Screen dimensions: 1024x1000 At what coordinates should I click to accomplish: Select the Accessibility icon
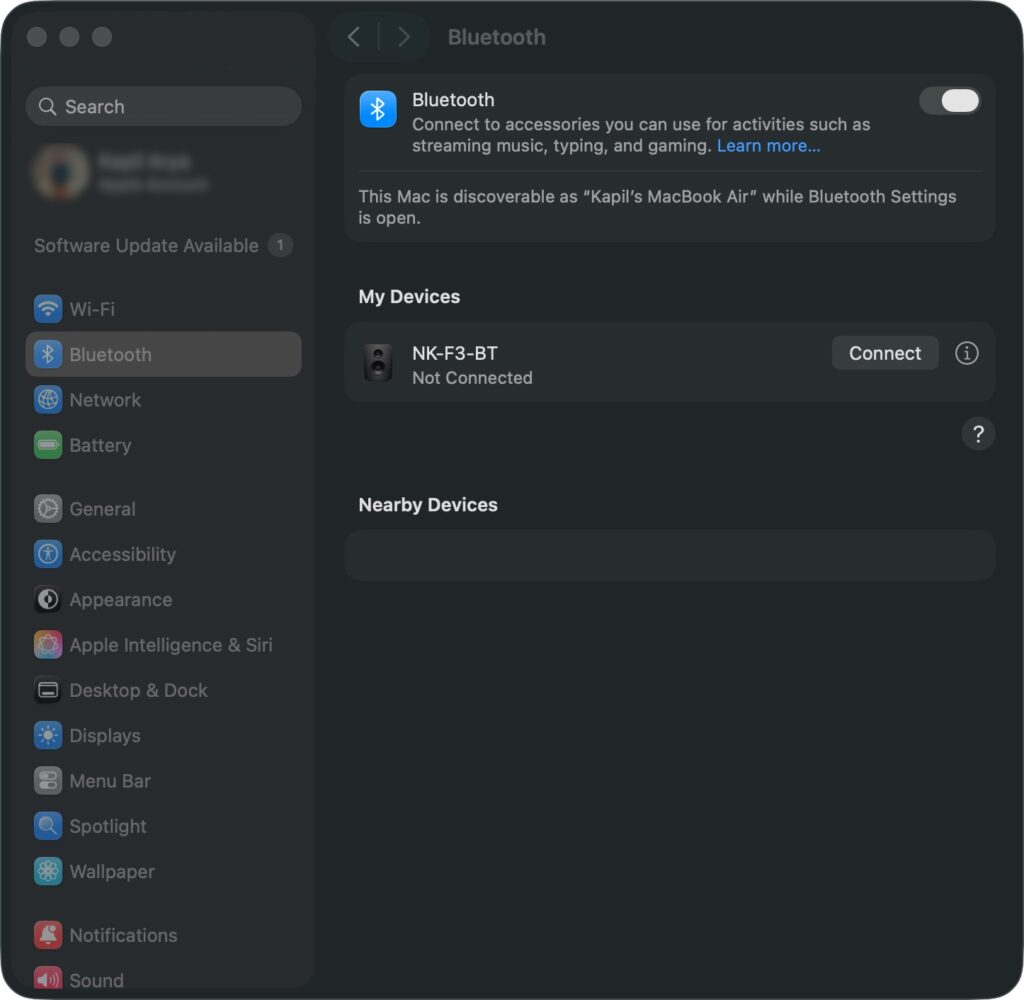tap(48, 554)
